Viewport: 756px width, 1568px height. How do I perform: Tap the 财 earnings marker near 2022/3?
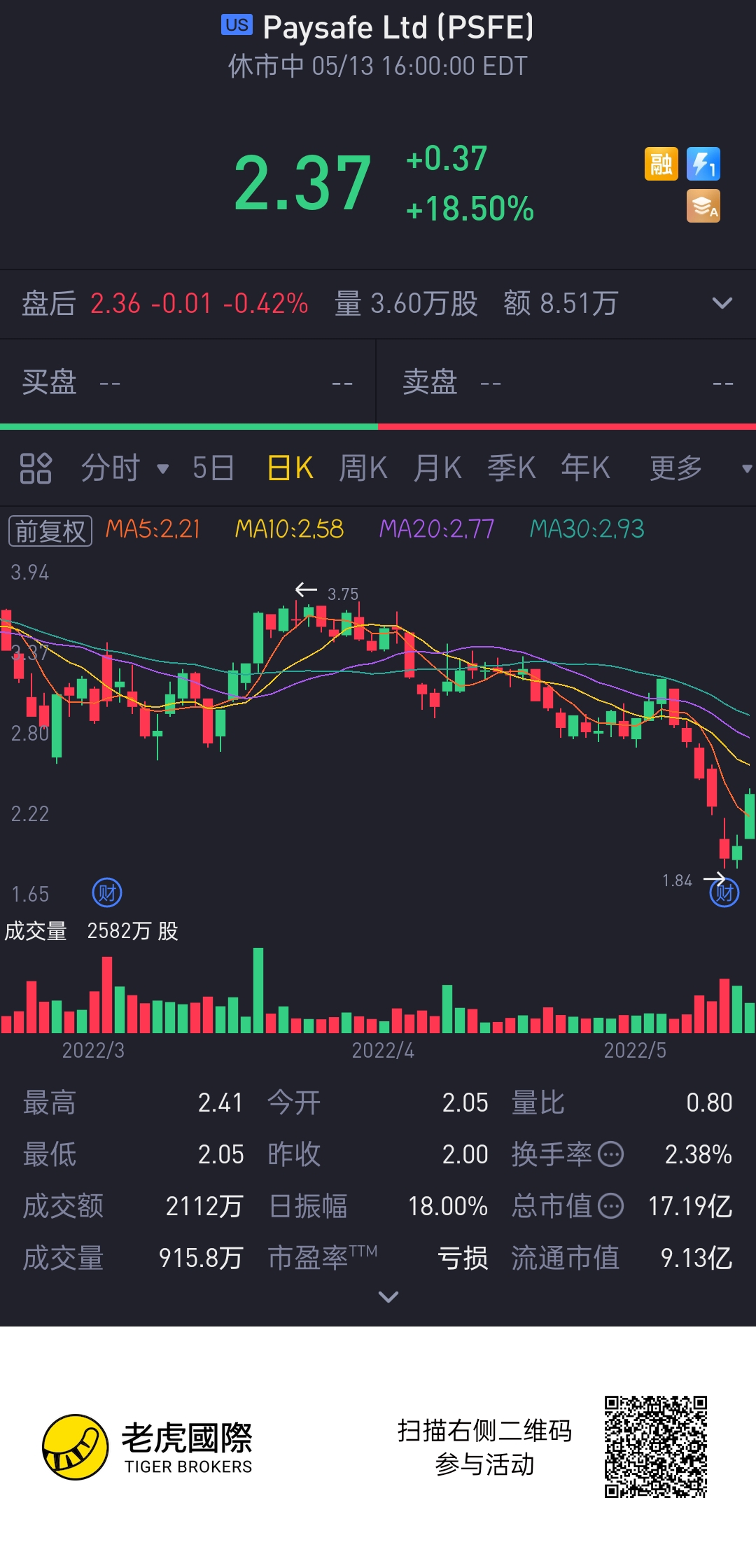tap(107, 892)
